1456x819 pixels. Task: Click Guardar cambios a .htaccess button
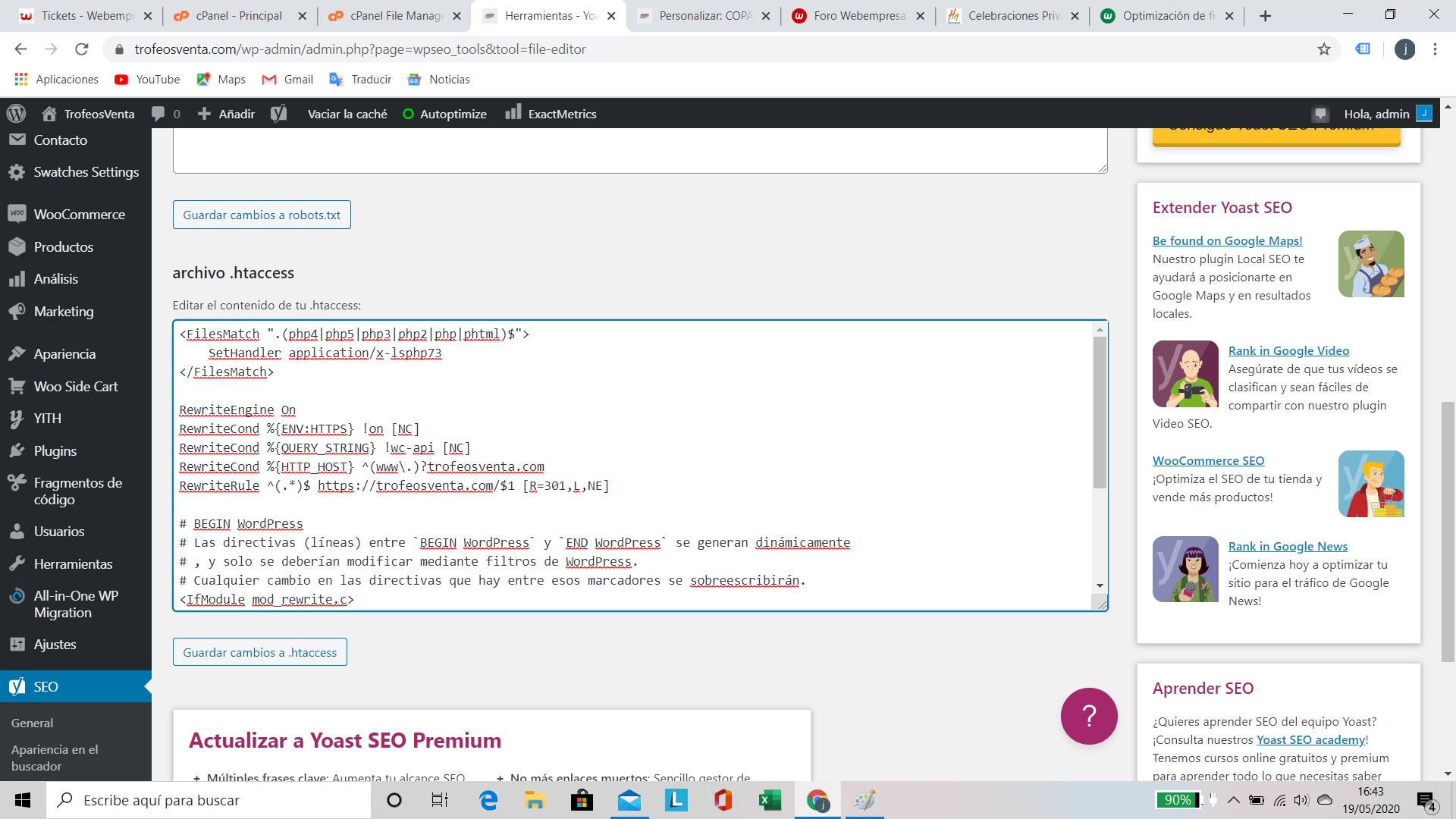(x=260, y=652)
